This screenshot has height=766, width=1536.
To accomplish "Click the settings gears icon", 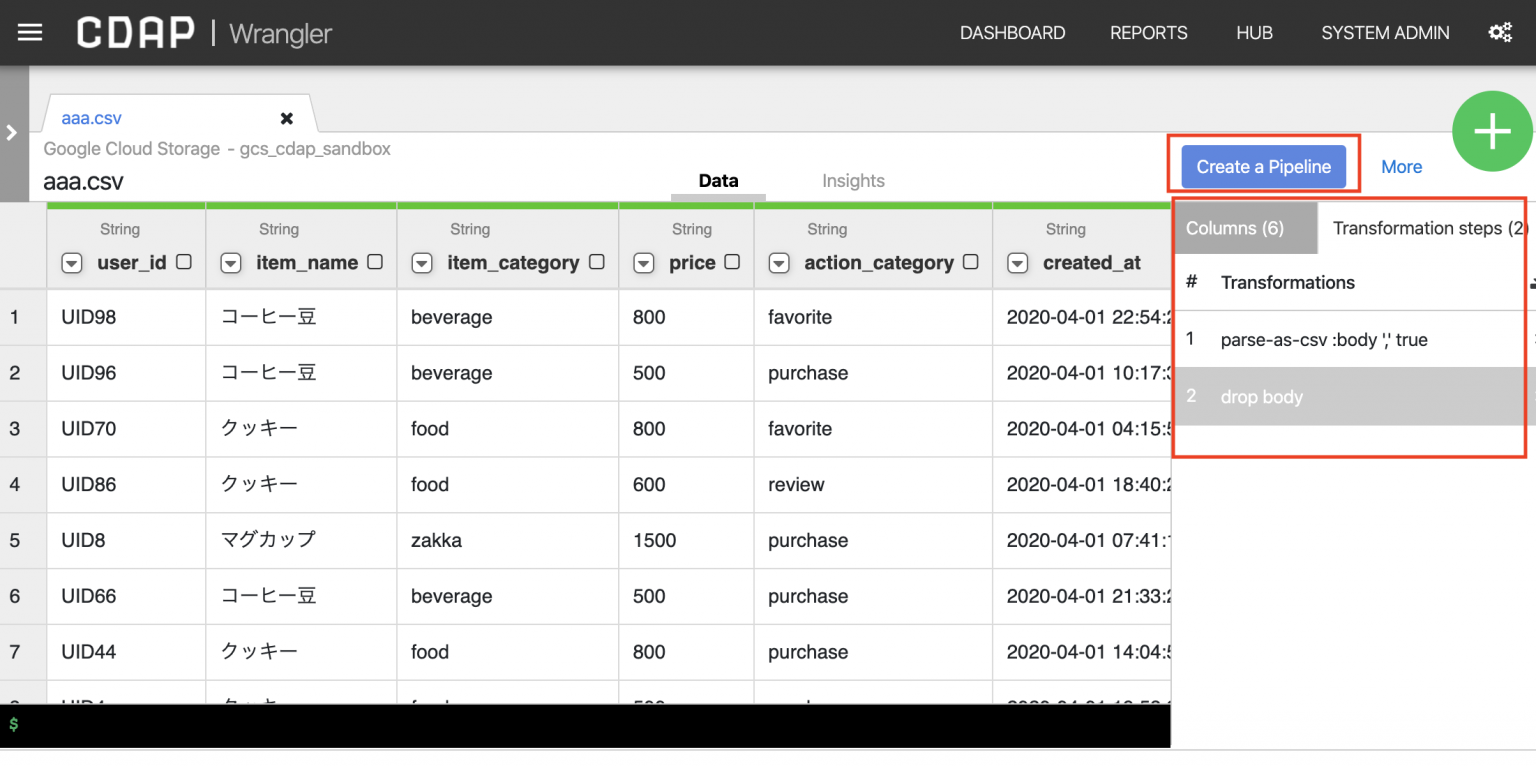I will 1500,32.
